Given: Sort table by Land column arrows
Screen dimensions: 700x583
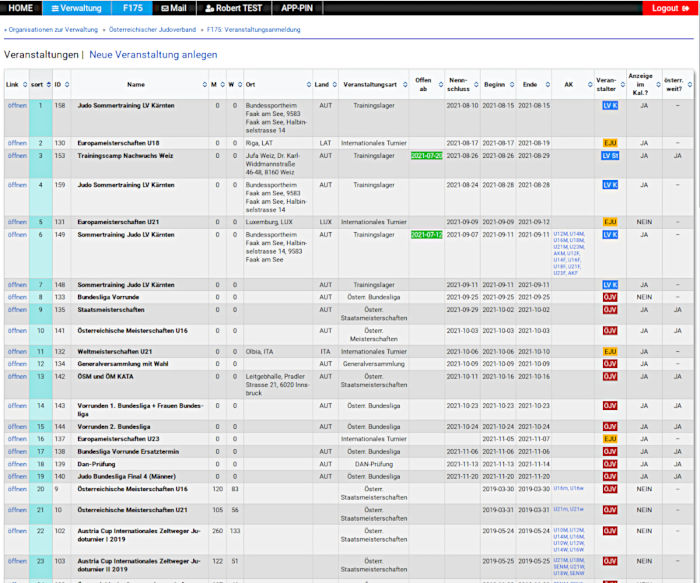Looking at the screenshot, I should pos(334,84).
